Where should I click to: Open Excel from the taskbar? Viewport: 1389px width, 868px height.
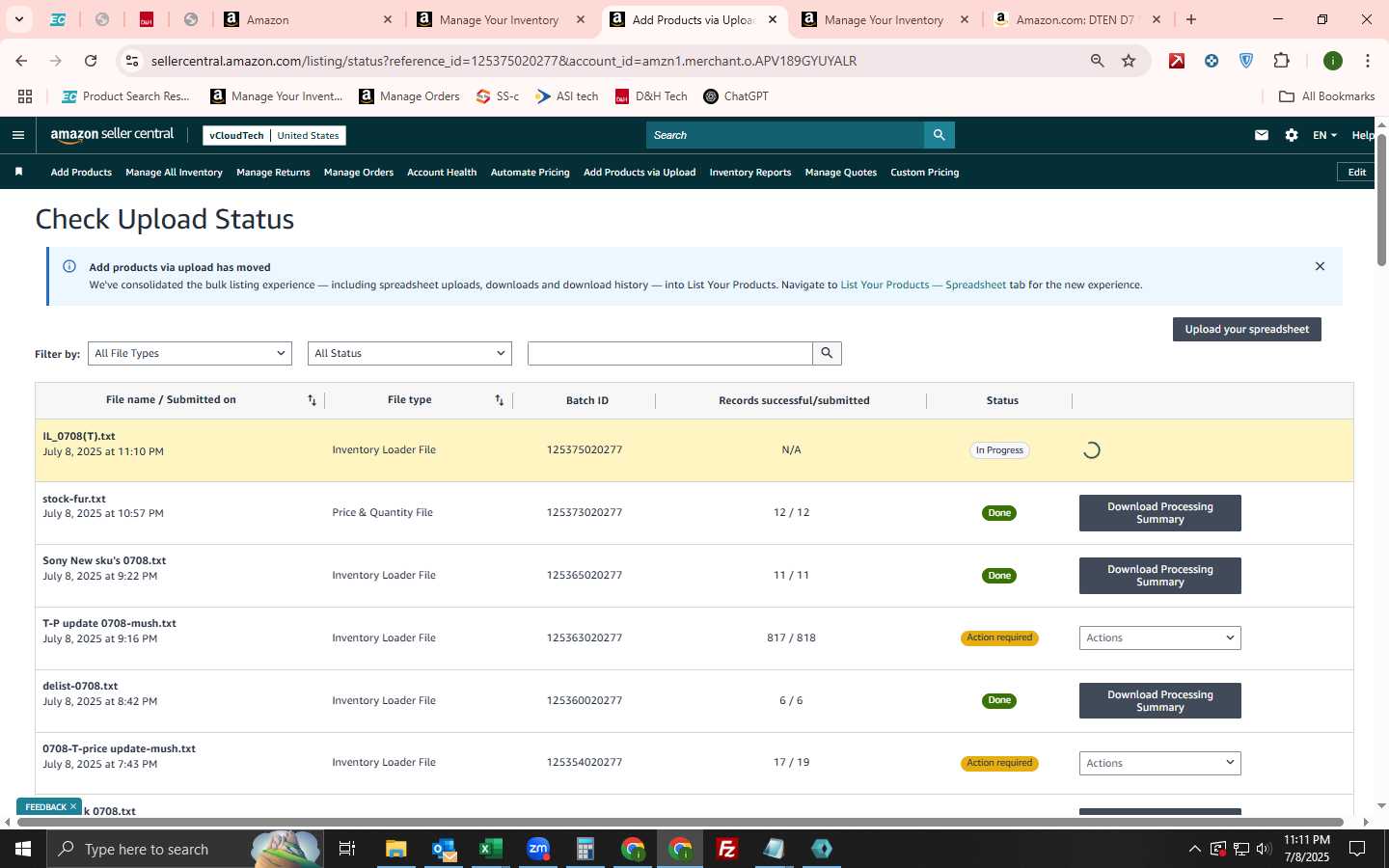click(x=491, y=849)
